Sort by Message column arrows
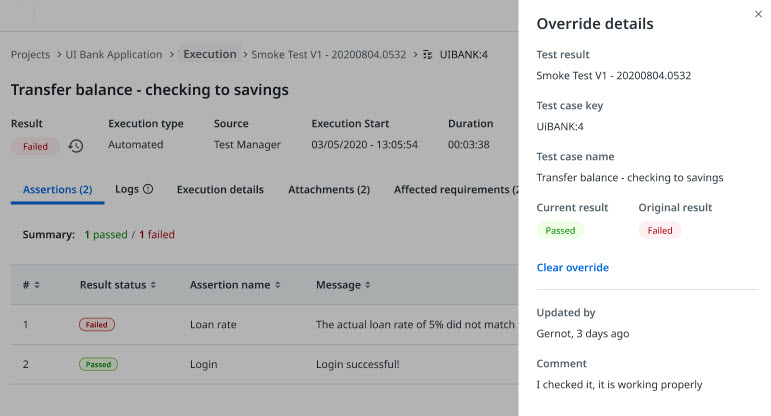This screenshot has height=416, width=771. coord(368,285)
